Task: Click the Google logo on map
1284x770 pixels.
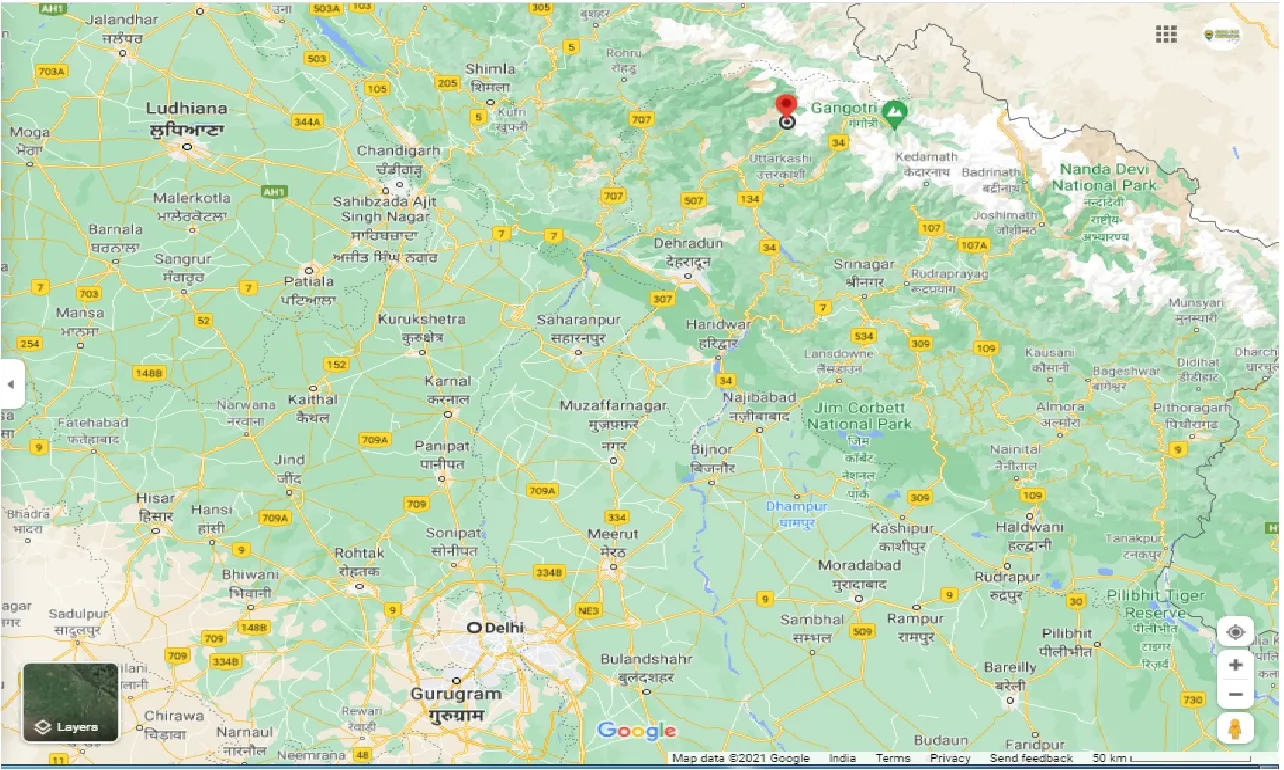Action: point(637,731)
